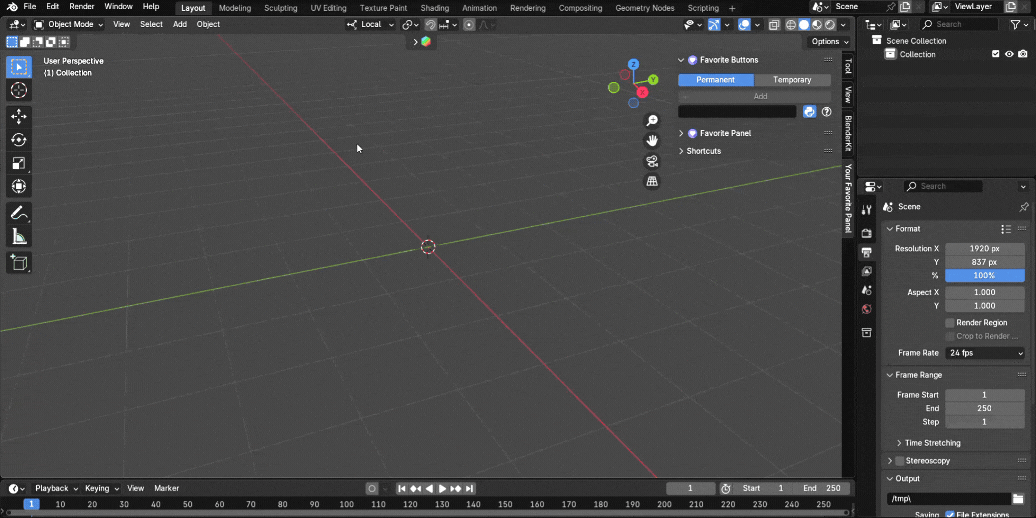This screenshot has height=518, width=1036.
Task: Jump to the end frame button
Action: tap(469, 488)
